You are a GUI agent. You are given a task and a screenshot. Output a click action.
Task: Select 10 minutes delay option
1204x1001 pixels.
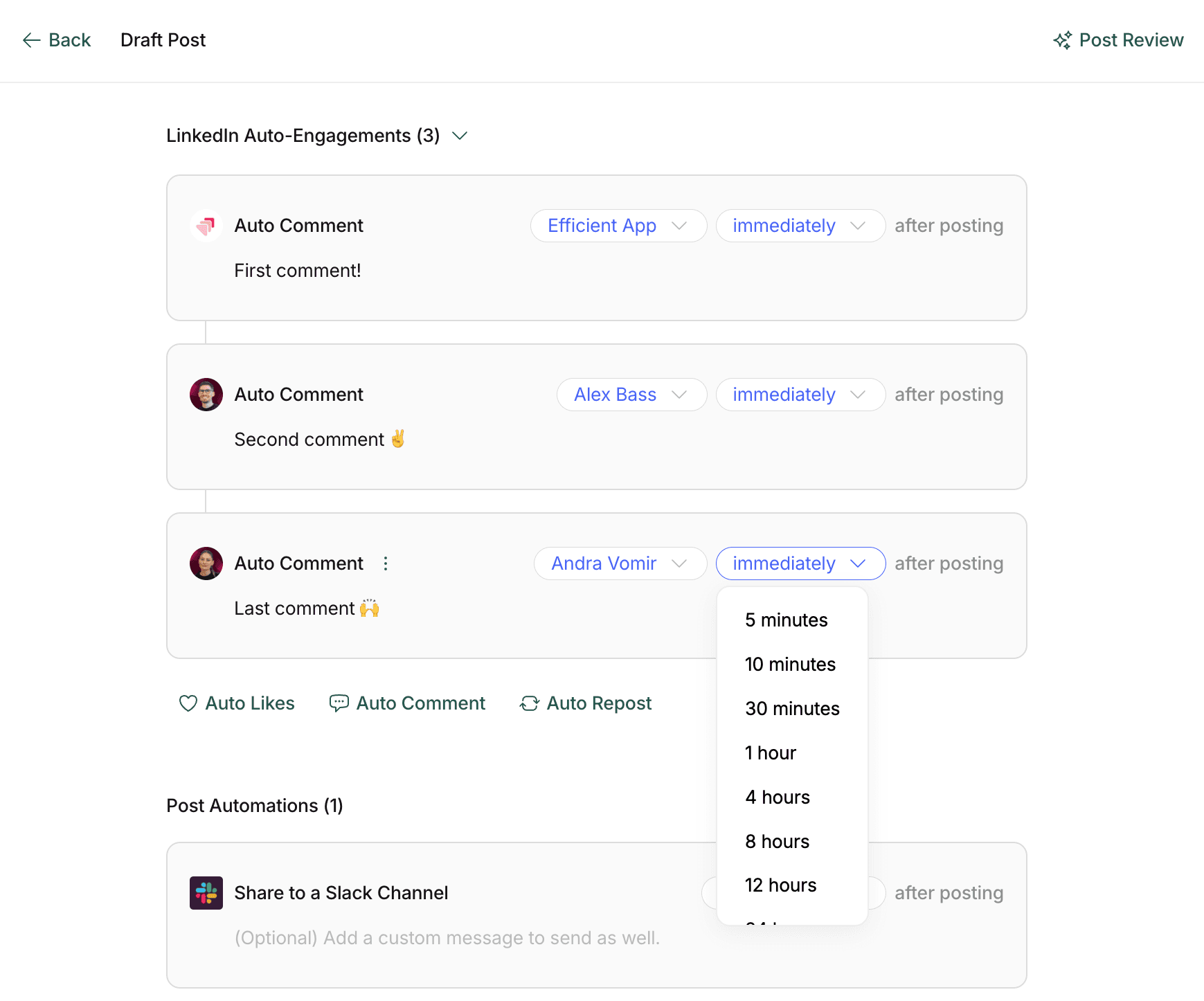click(x=792, y=665)
